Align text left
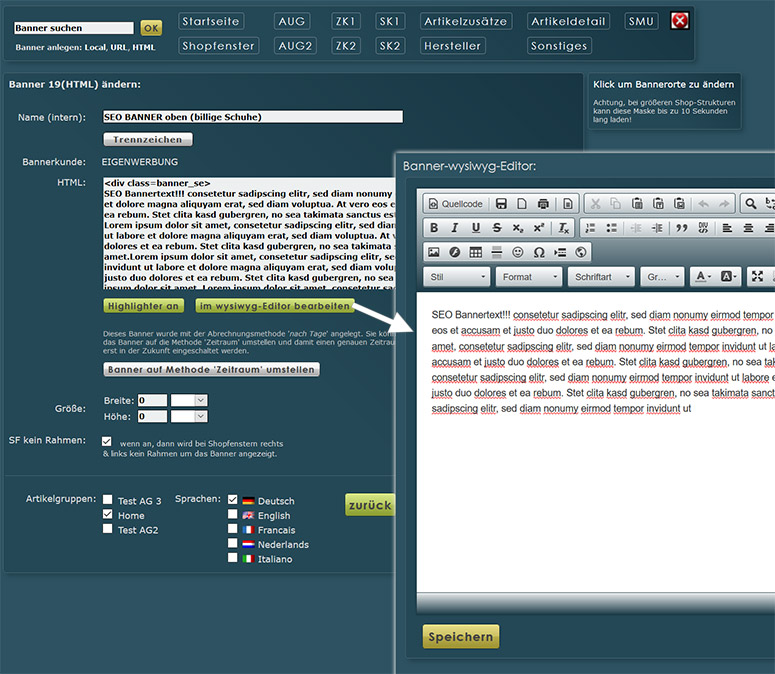Screen dimensions: 775x674 click(x=727, y=228)
